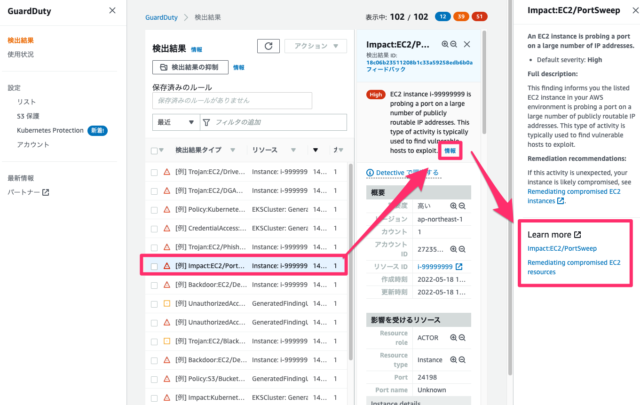Click 情報 link after finding description
Image resolution: width=640 pixels, height=405 pixels.
coord(450,151)
